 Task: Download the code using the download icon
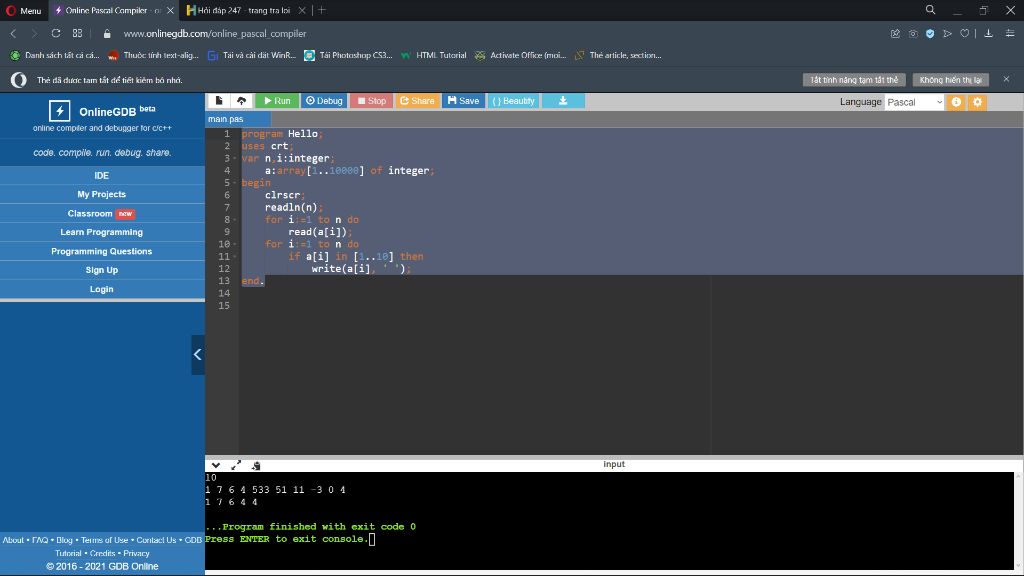[x=563, y=101]
